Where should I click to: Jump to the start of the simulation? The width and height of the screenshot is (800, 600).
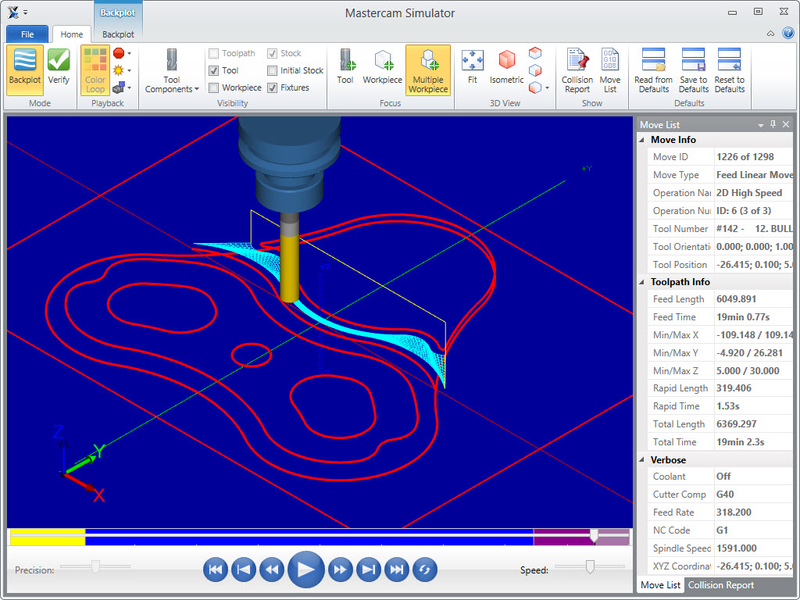click(215, 569)
